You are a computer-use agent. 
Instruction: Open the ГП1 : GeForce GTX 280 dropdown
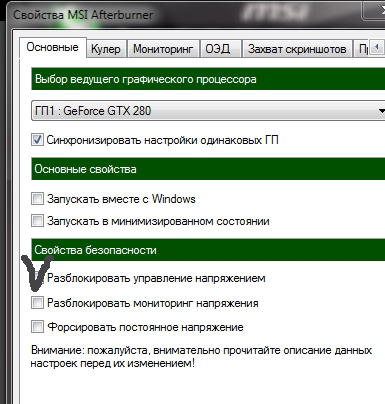click(x=208, y=110)
